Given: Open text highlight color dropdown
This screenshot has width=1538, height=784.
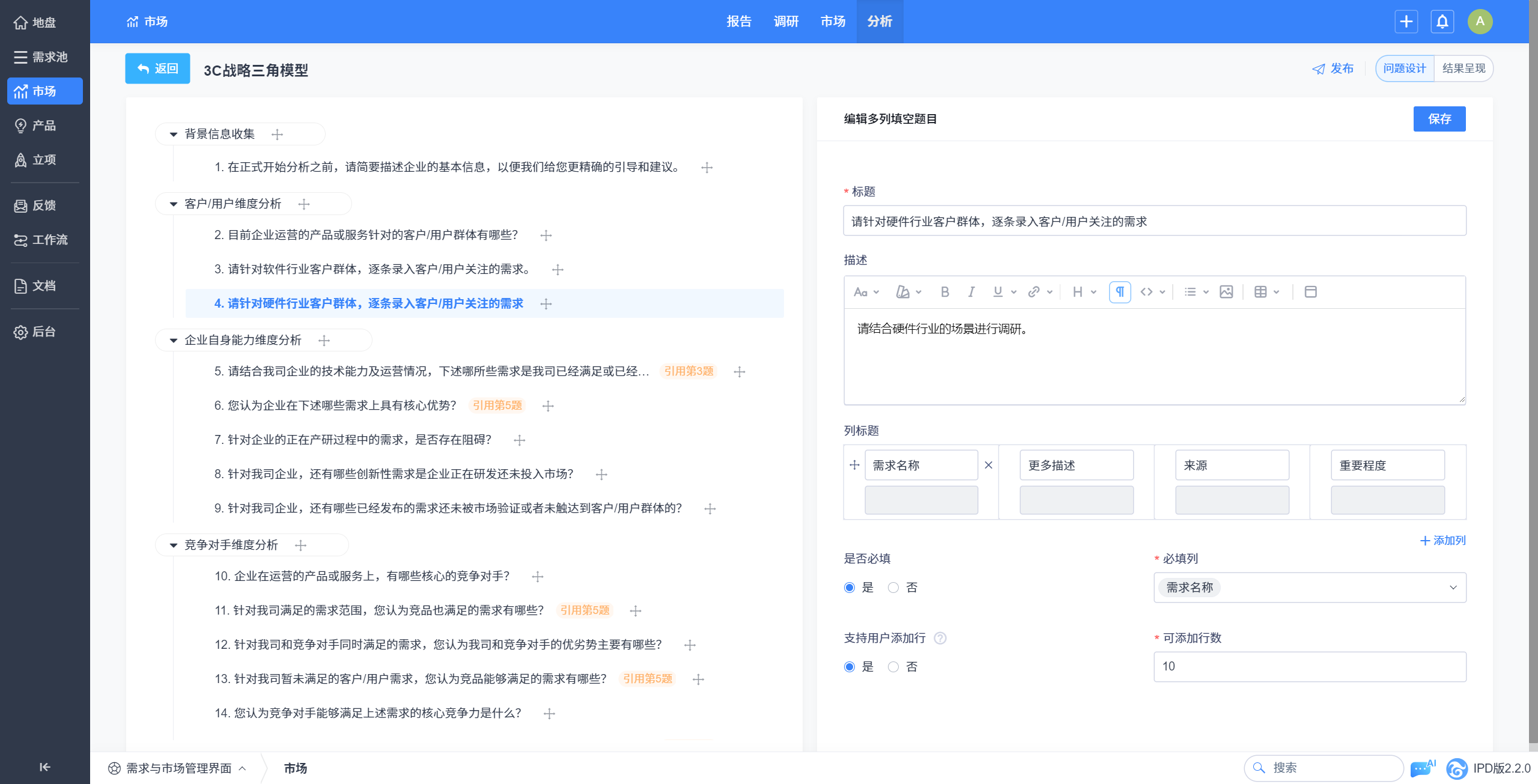Looking at the screenshot, I should point(908,292).
